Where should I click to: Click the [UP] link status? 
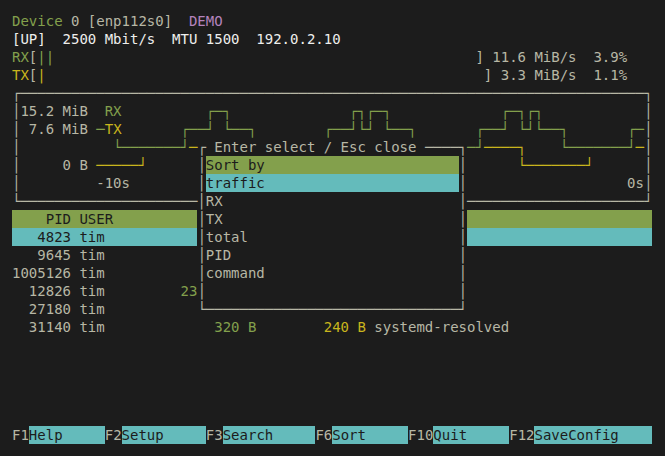28,39
